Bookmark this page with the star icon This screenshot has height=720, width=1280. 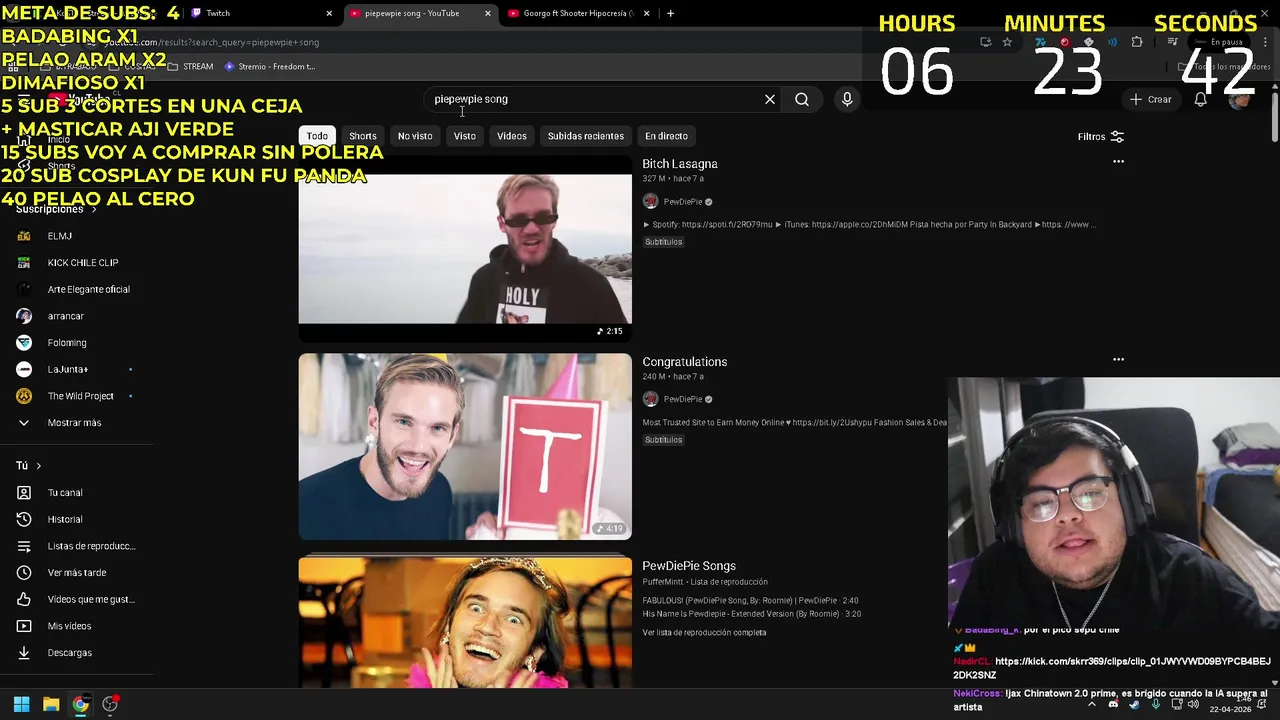[1007, 42]
